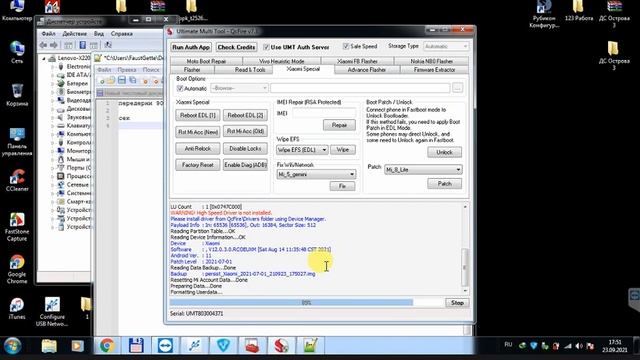The height and width of the screenshot is (360, 640).
Task: Click the help icon in Device Manager toolbar
Action: click(82, 45)
